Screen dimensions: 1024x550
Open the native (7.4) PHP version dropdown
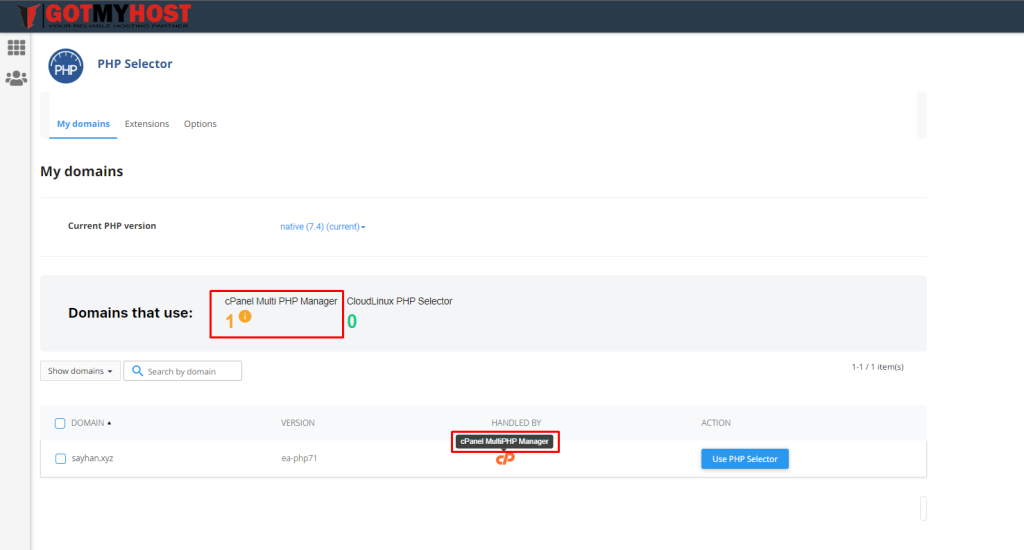322,227
